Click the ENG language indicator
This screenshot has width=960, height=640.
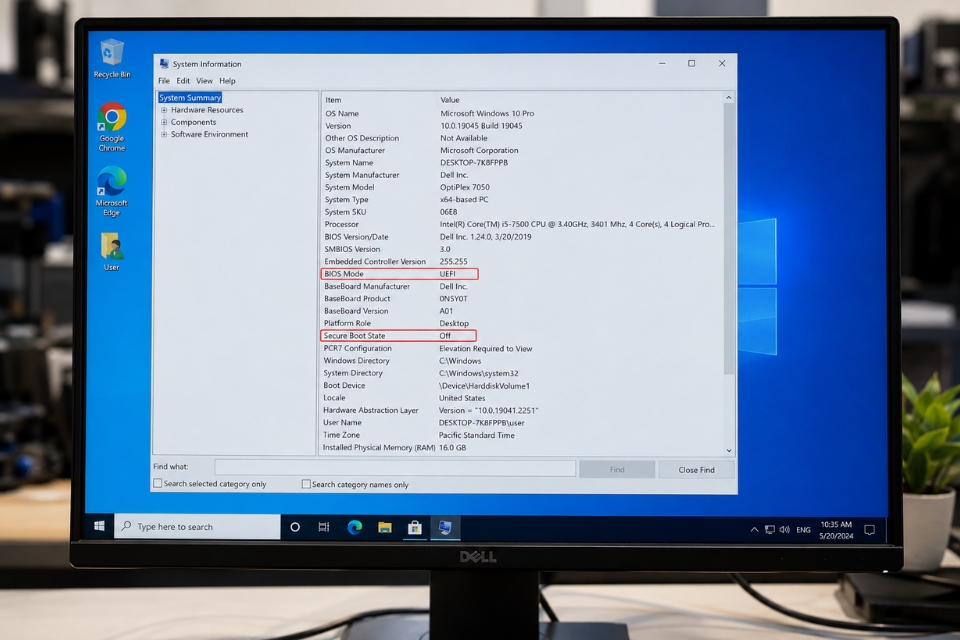(803, 530)
